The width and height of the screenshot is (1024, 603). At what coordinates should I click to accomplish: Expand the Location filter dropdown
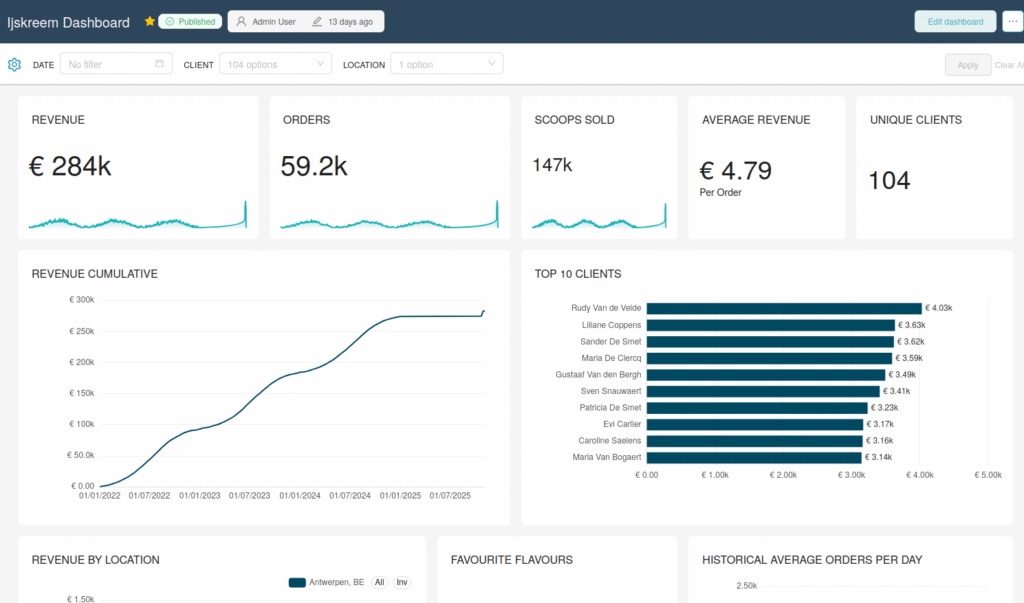tap(446, 64)
